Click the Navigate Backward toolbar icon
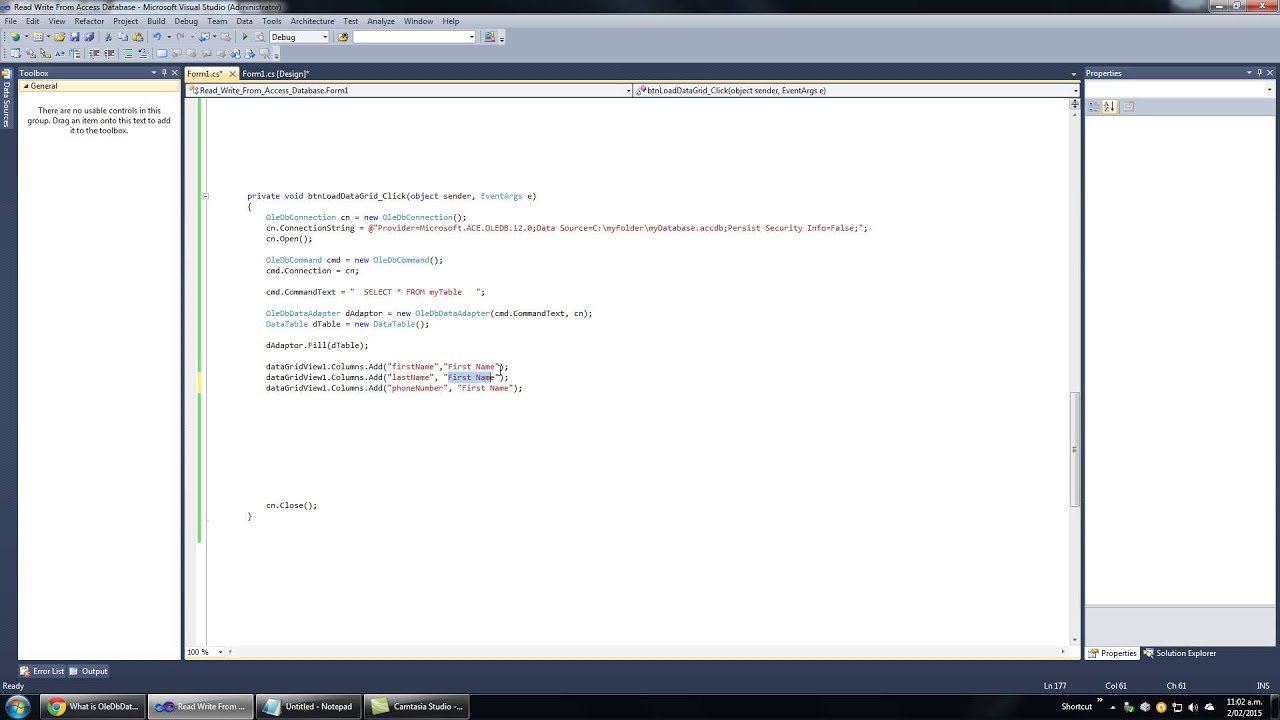 coord(204,37)
